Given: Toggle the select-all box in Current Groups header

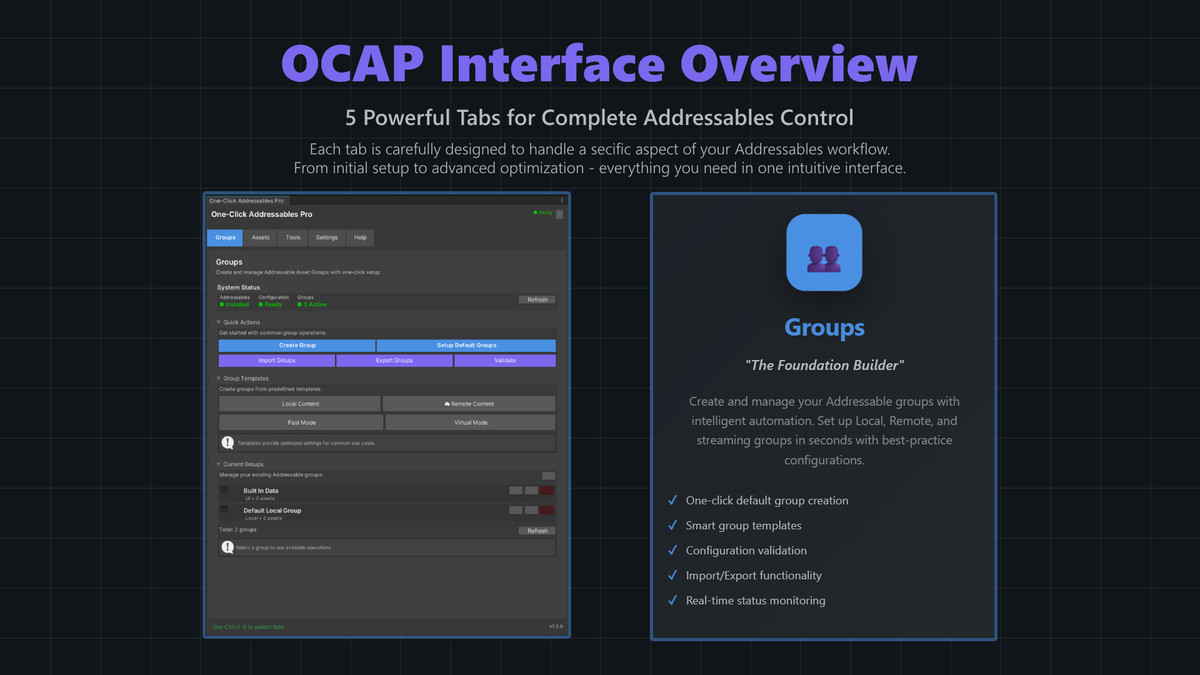Looking at the screenshot, I should coord(548,476).
